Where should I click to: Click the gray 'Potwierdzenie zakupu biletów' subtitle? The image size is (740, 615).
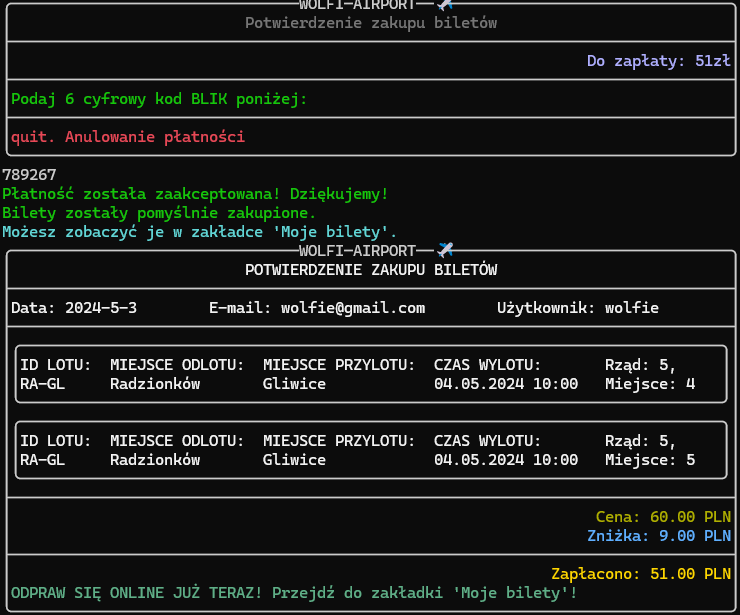pyautogui.click(x=371, y=23)
